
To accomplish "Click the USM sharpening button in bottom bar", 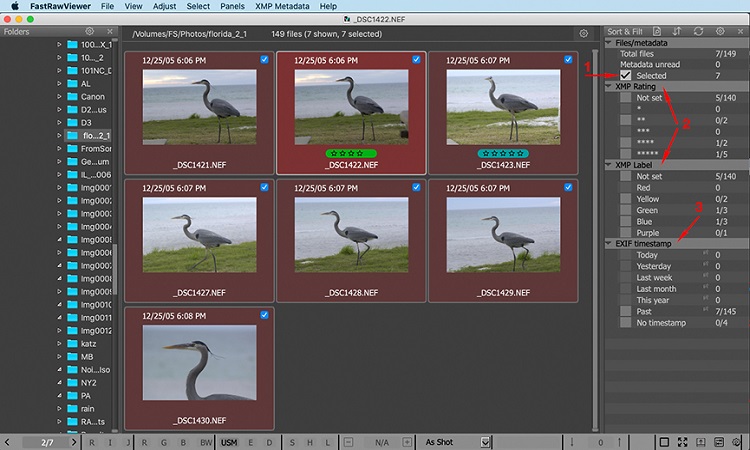I will [229, 442].
